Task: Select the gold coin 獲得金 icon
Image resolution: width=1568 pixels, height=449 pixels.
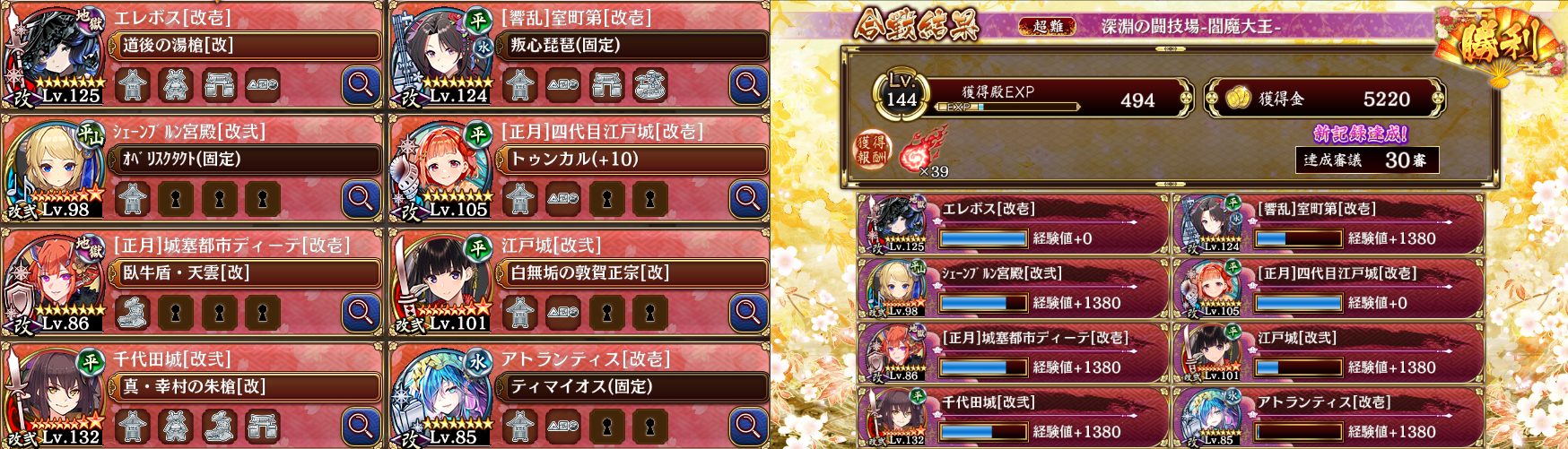Action: 1238,98
